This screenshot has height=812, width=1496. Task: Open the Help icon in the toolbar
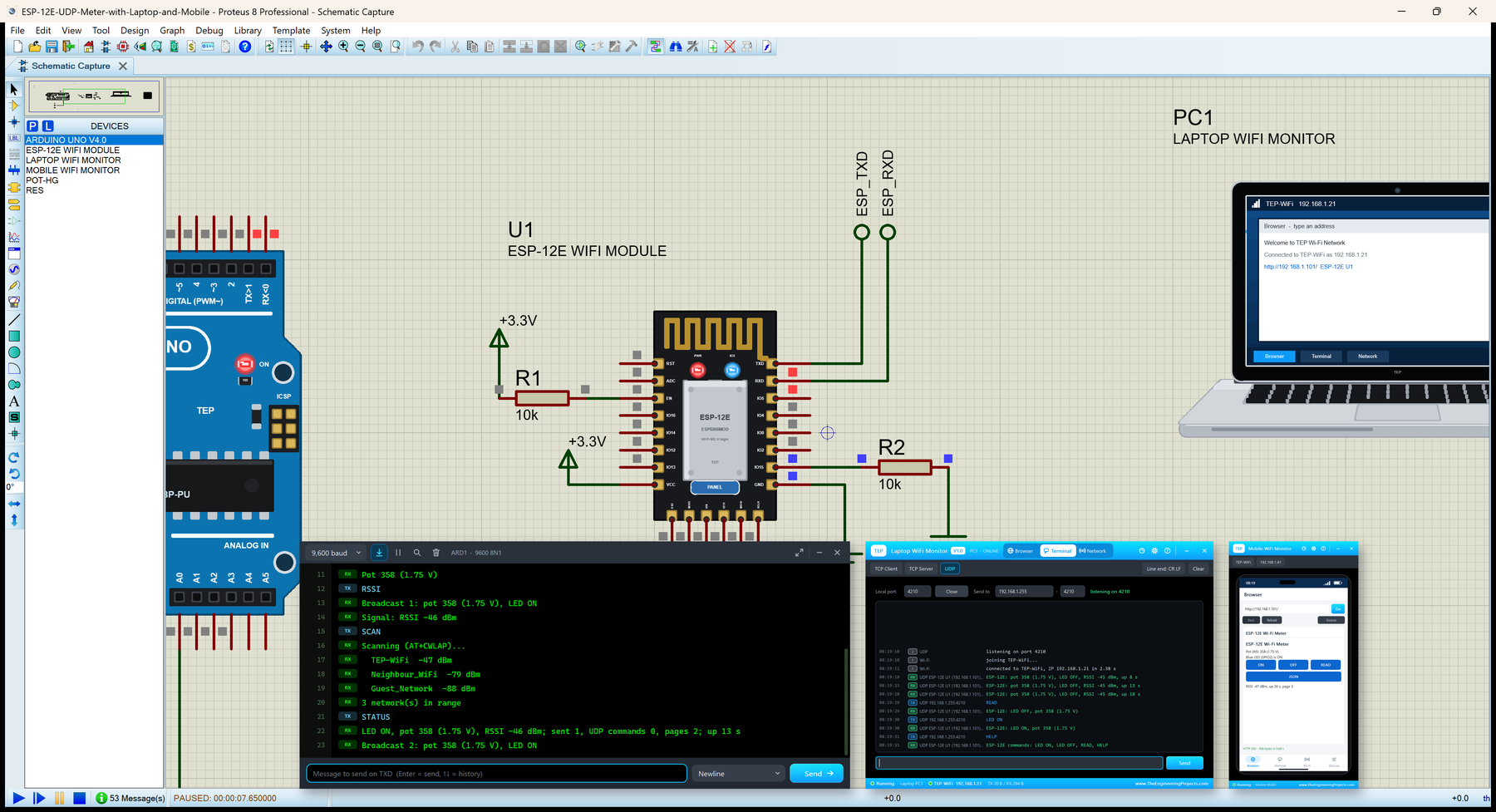[x=245, y=47]
